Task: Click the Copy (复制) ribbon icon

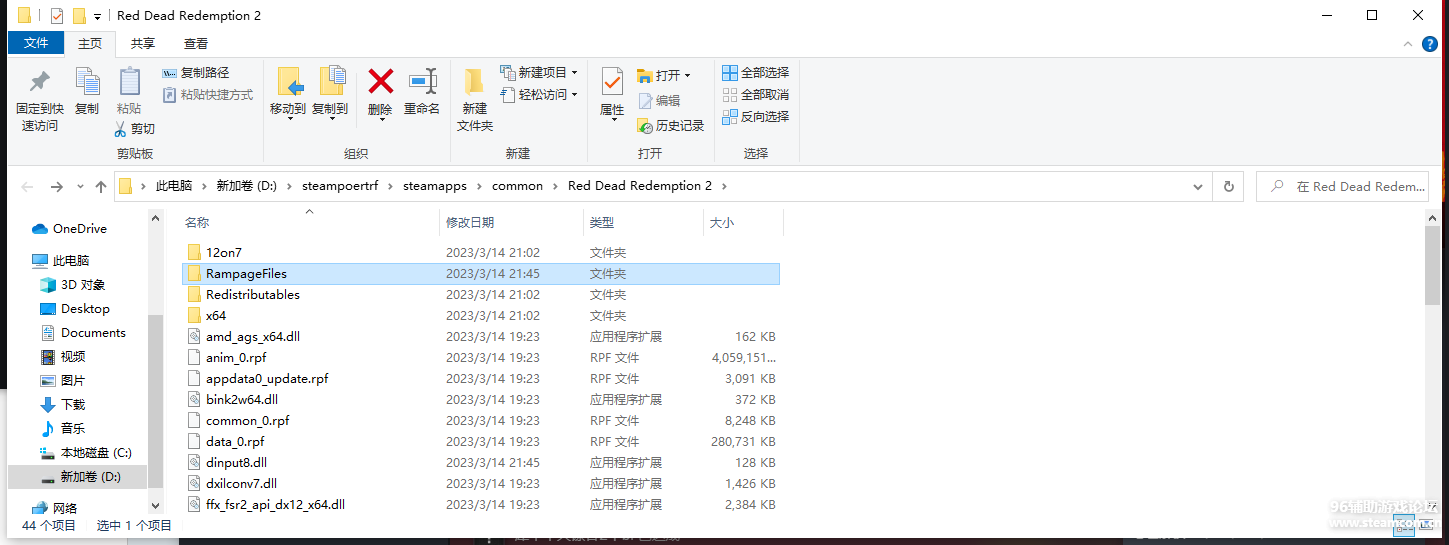Action: tap(87, 83)
